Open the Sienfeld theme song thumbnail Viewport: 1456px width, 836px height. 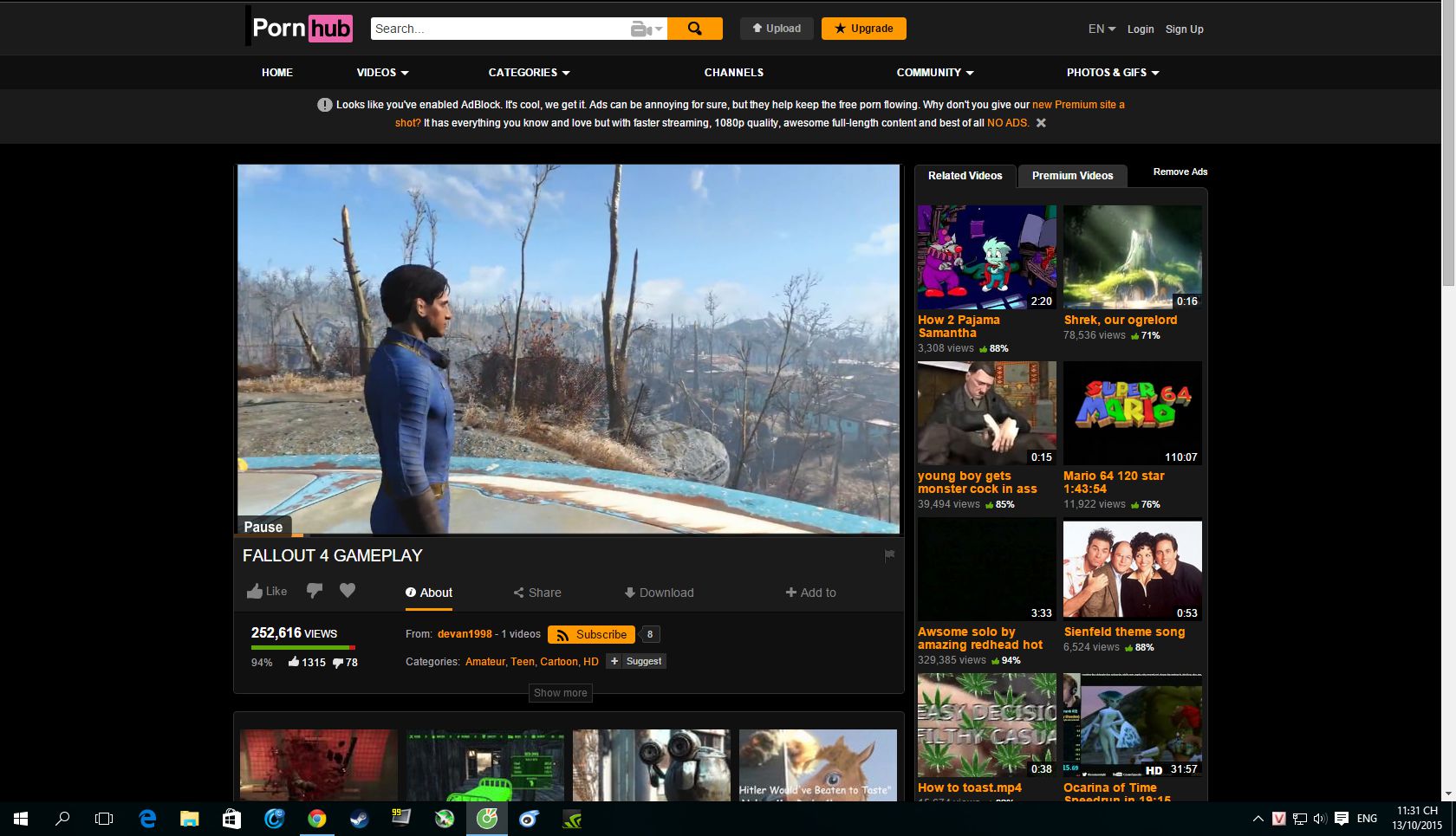point(1132,569)
